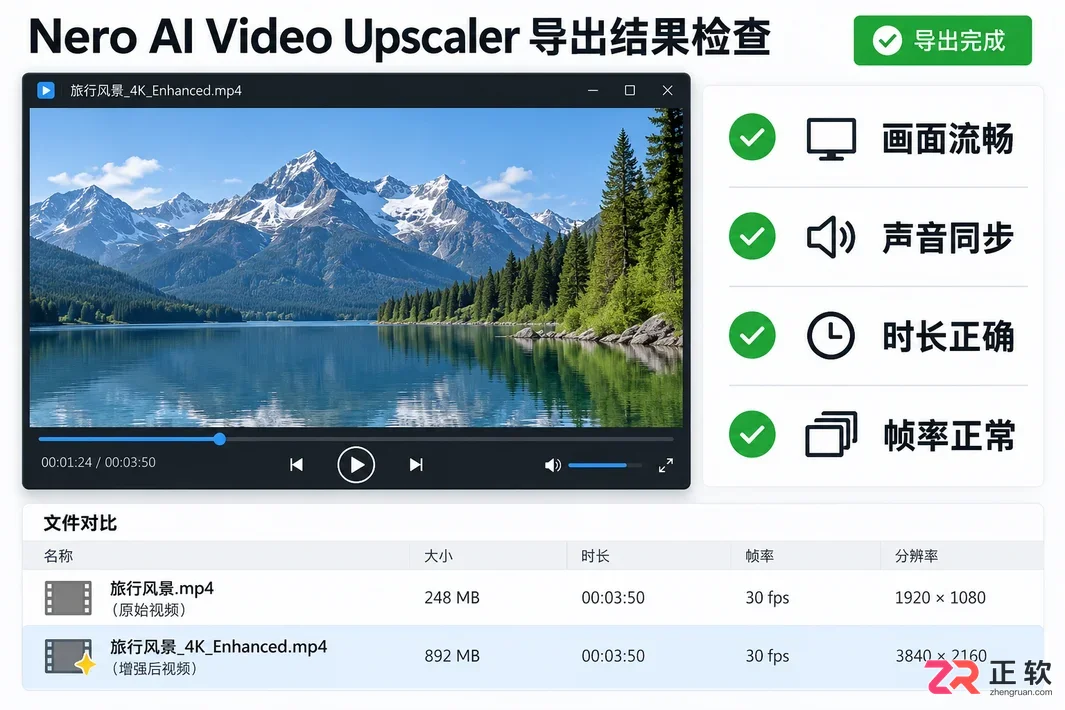Enter fullscreen with the expand arrows icon
Viewport: 1065px width, 710px height.
666,465
